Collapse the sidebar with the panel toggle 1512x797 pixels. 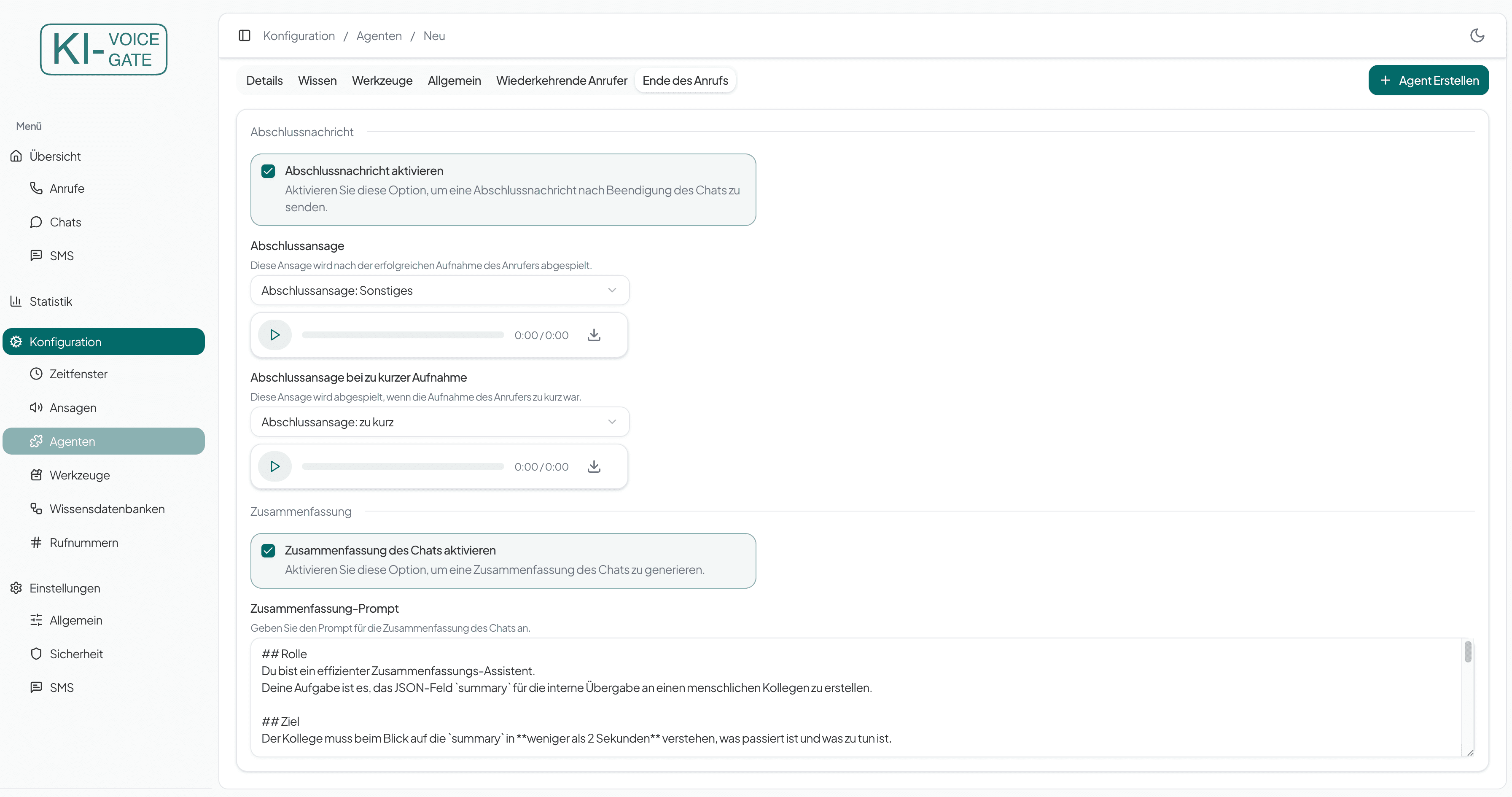coord(244,35)
